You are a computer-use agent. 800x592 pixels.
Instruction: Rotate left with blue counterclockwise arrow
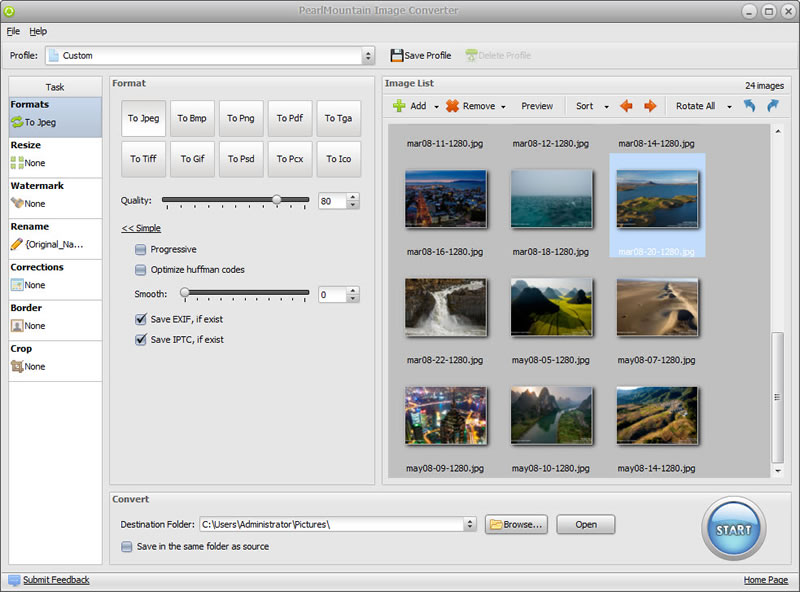(x=749, y=106)
